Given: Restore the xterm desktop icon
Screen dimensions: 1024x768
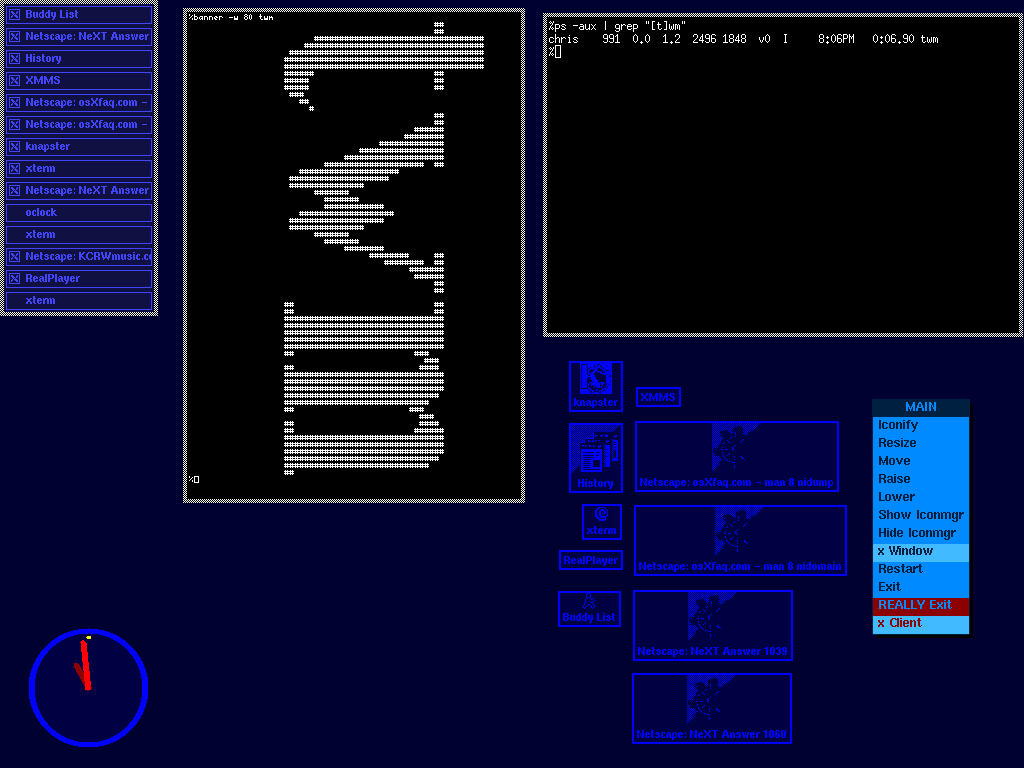Looking at the screenshot, I should (x=601, y=522).
